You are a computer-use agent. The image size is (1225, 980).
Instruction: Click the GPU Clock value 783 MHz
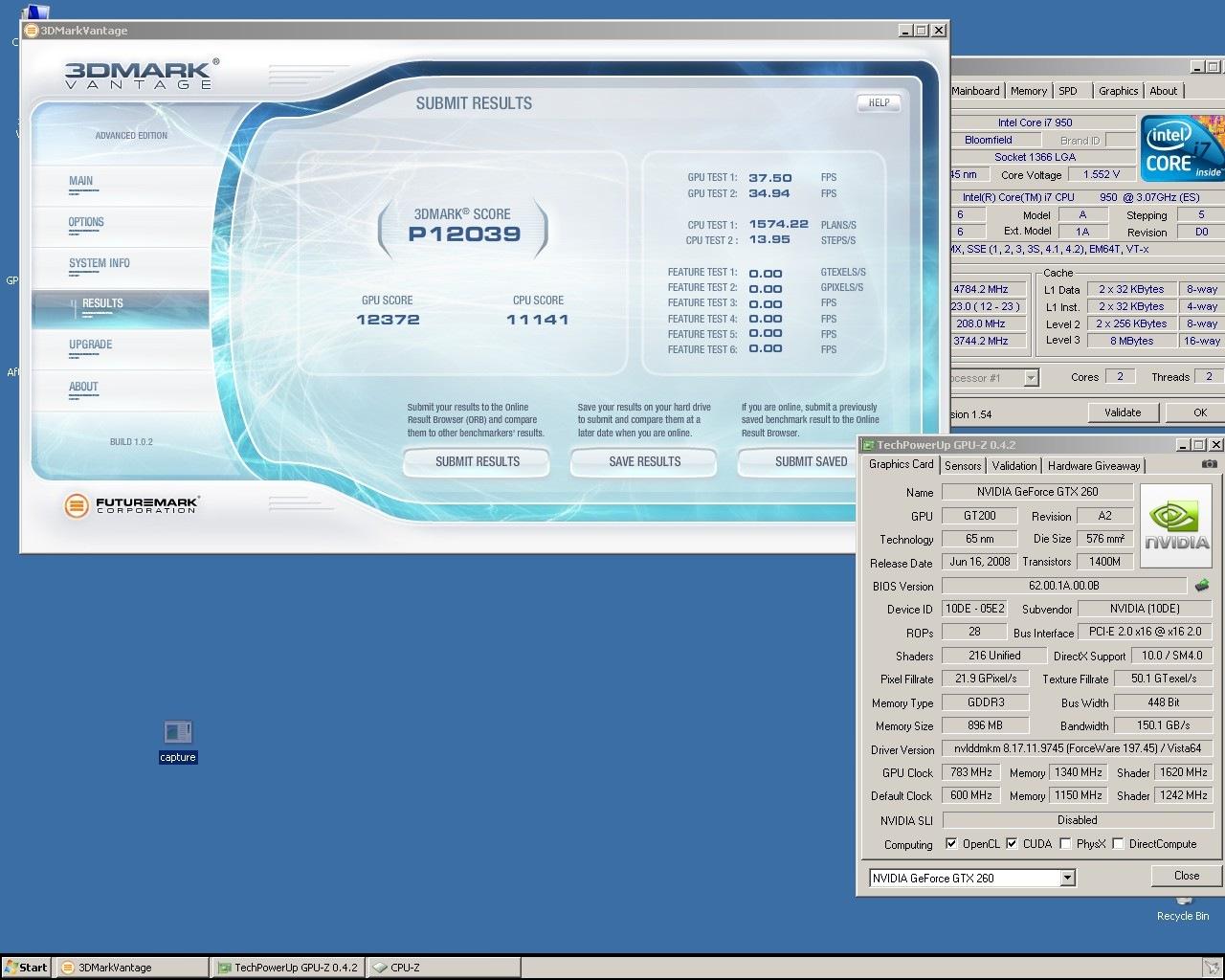click(971, 772)
